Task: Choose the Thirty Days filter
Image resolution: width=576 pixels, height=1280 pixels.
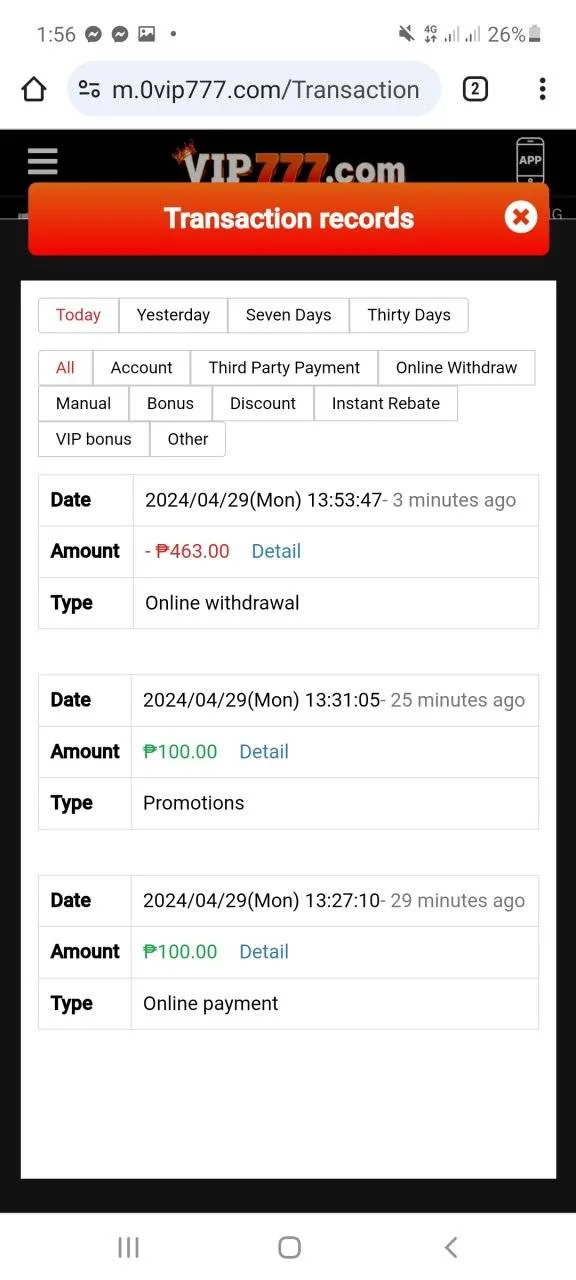Action: pyautogui.click(x=409, y=315)
